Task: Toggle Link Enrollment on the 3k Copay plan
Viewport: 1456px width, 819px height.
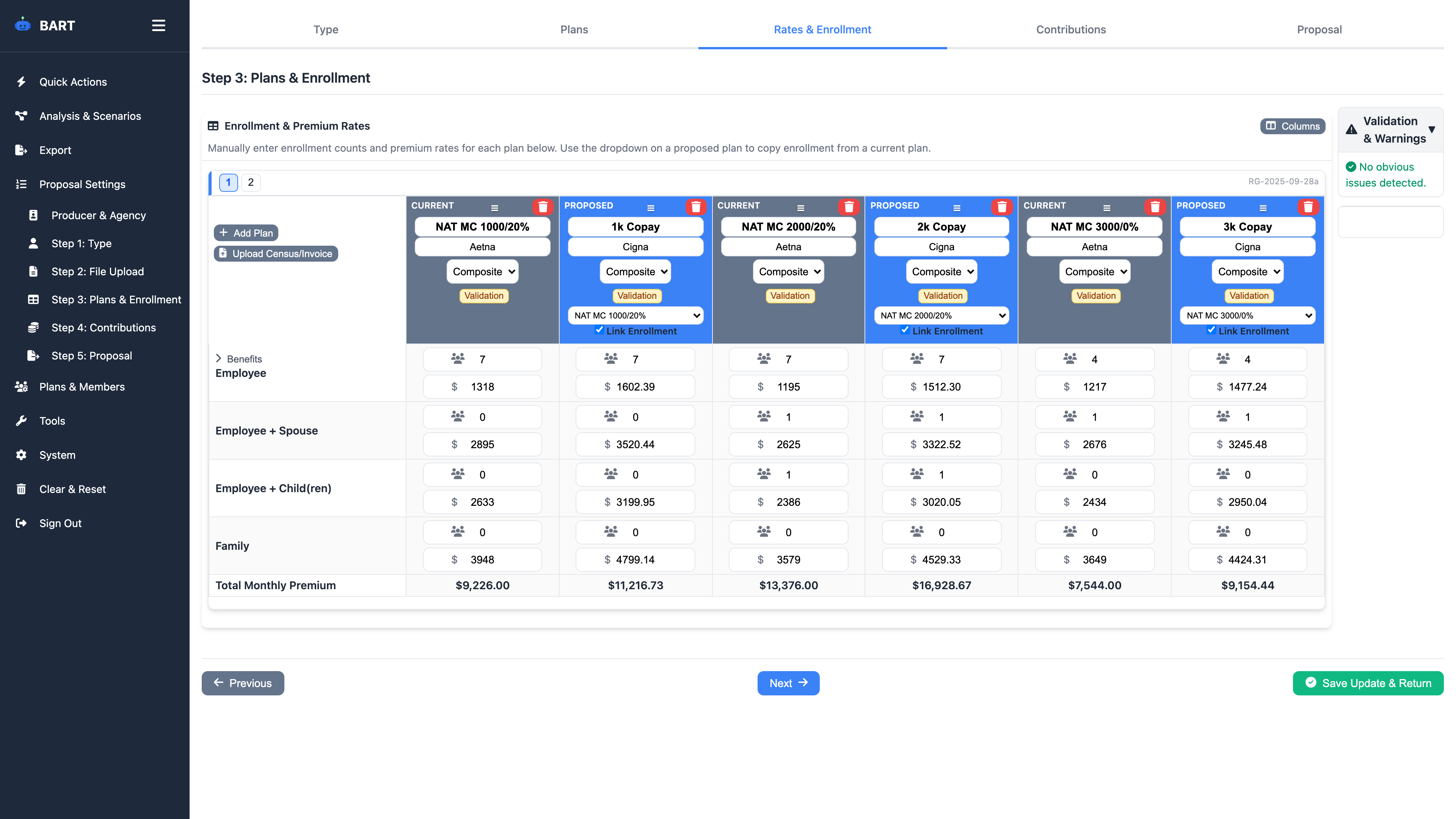Action: (x=1211, y=330)
